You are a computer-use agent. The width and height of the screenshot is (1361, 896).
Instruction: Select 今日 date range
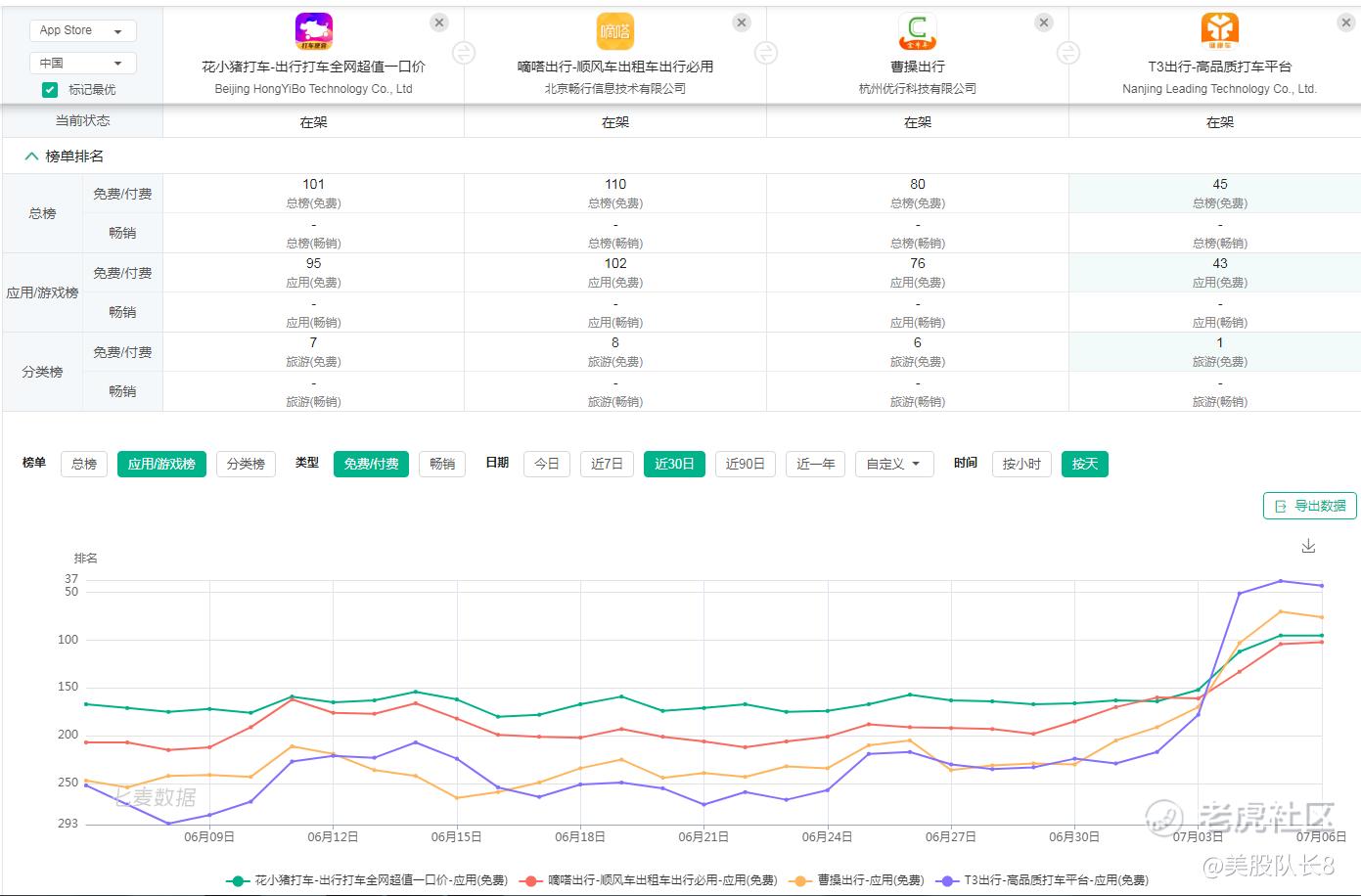click(x=547, y=464)
